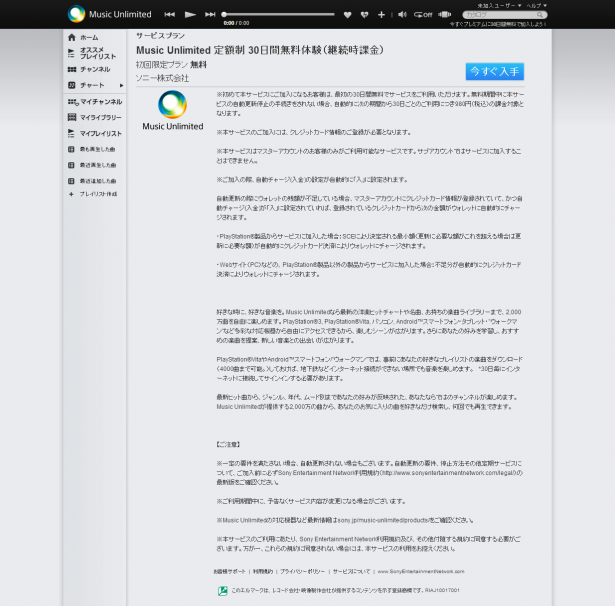
Task: Go to ホーム in sidebar
Action: tap(89, 38)
